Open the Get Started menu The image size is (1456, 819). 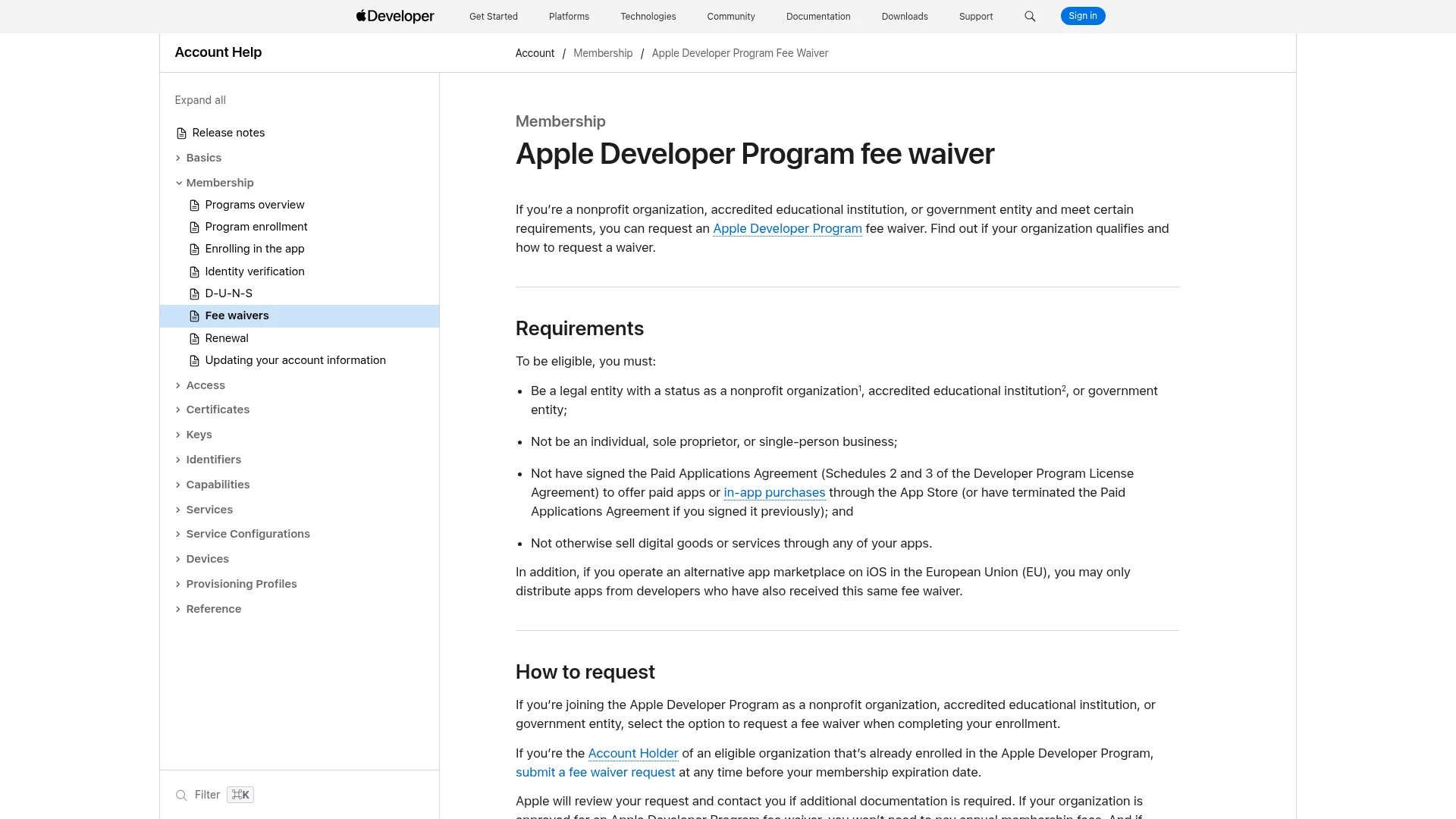(x=494, y=17)
